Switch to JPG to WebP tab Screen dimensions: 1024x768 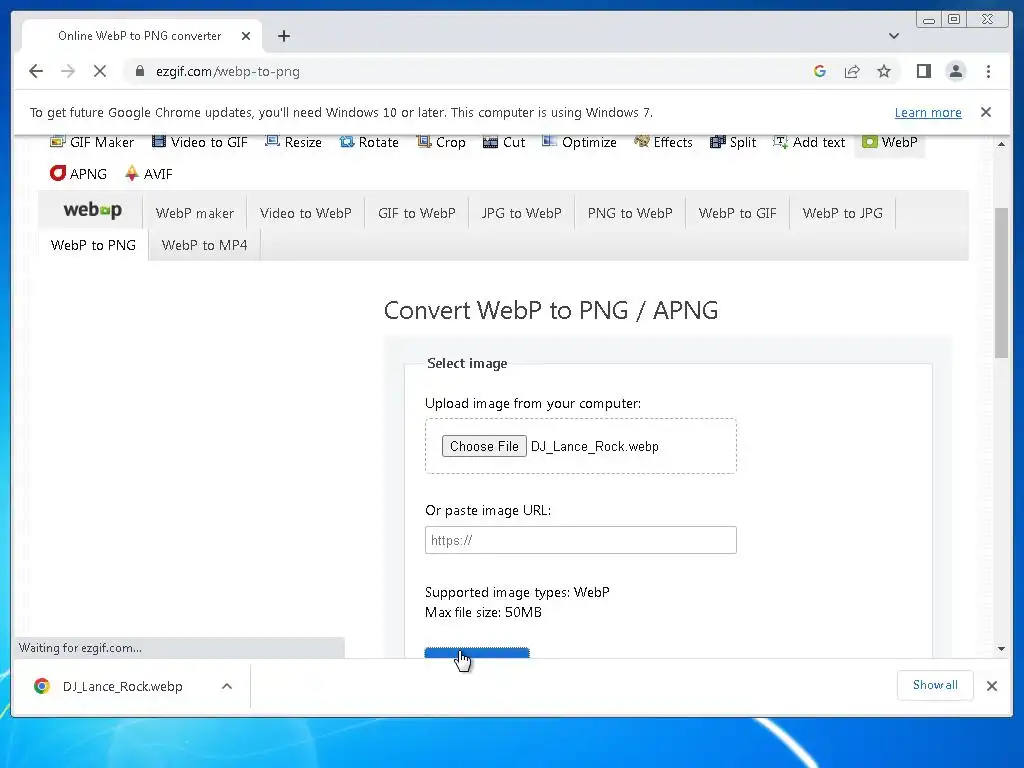[521, 213]
